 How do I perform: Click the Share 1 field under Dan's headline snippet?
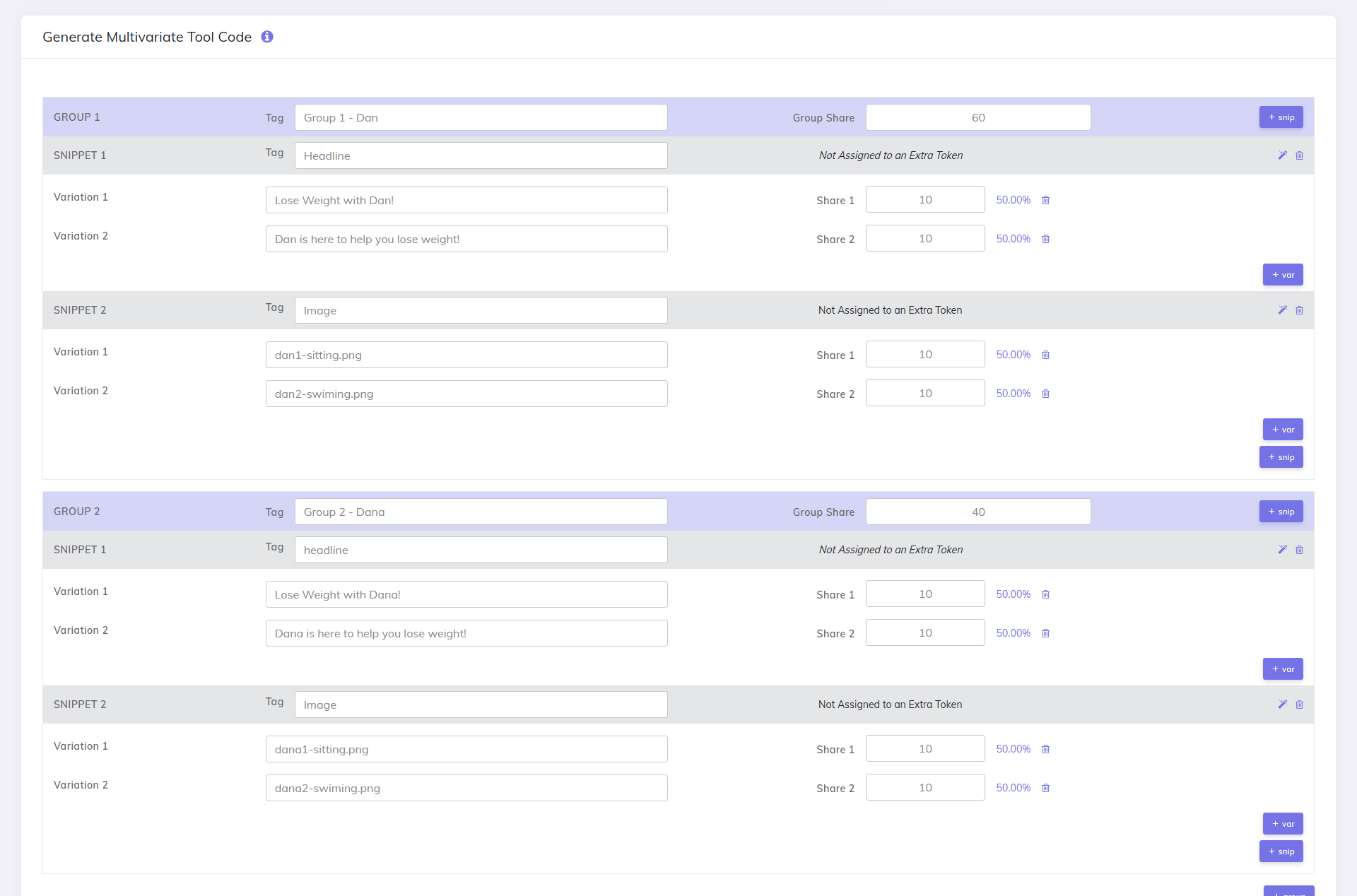[x=925, y=199]
